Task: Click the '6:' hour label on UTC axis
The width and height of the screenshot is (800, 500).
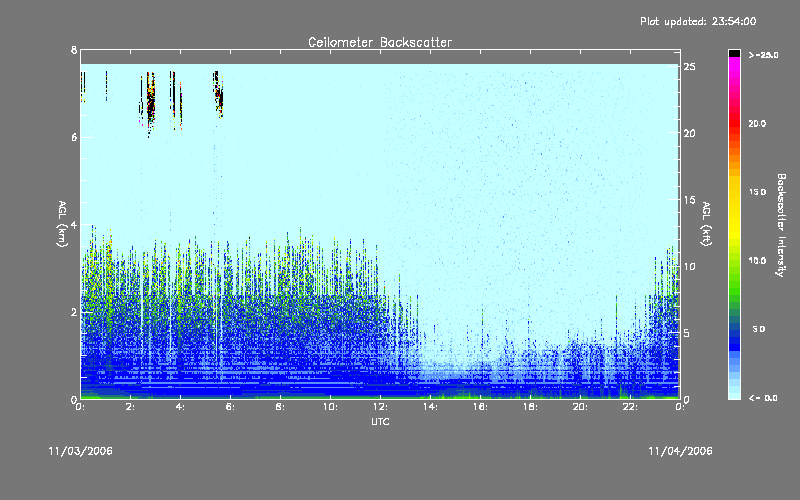Action: click(231, 407)
